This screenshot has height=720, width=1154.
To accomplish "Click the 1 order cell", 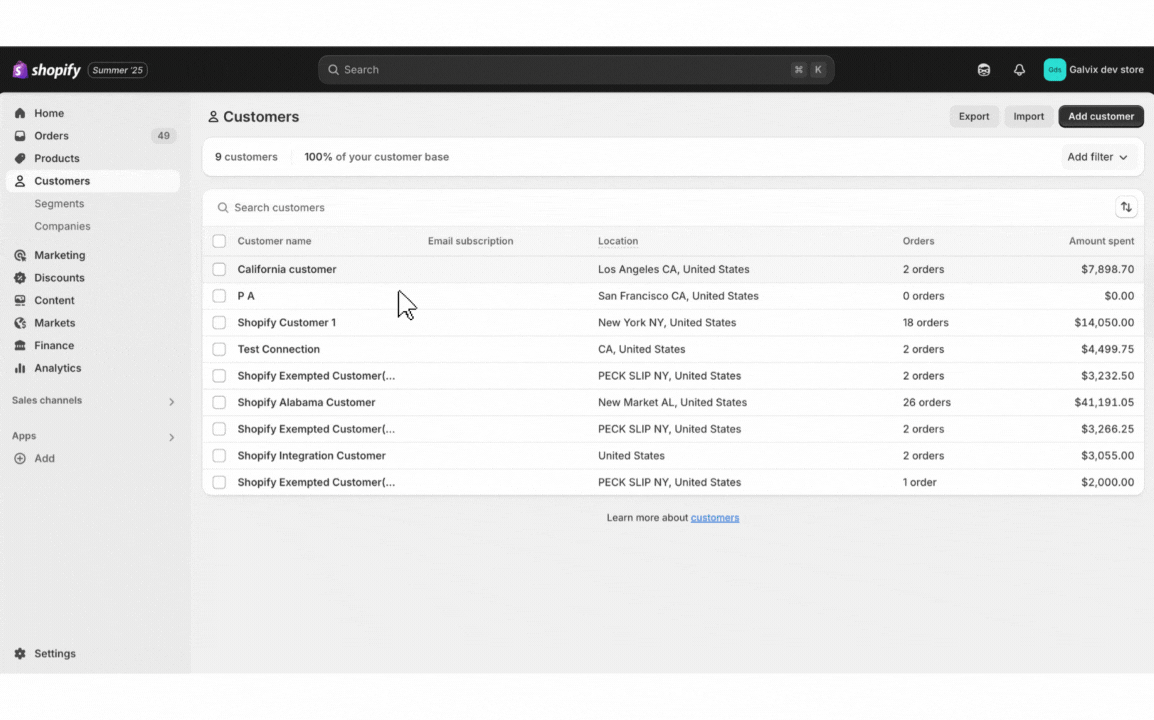I will [919, 482].
